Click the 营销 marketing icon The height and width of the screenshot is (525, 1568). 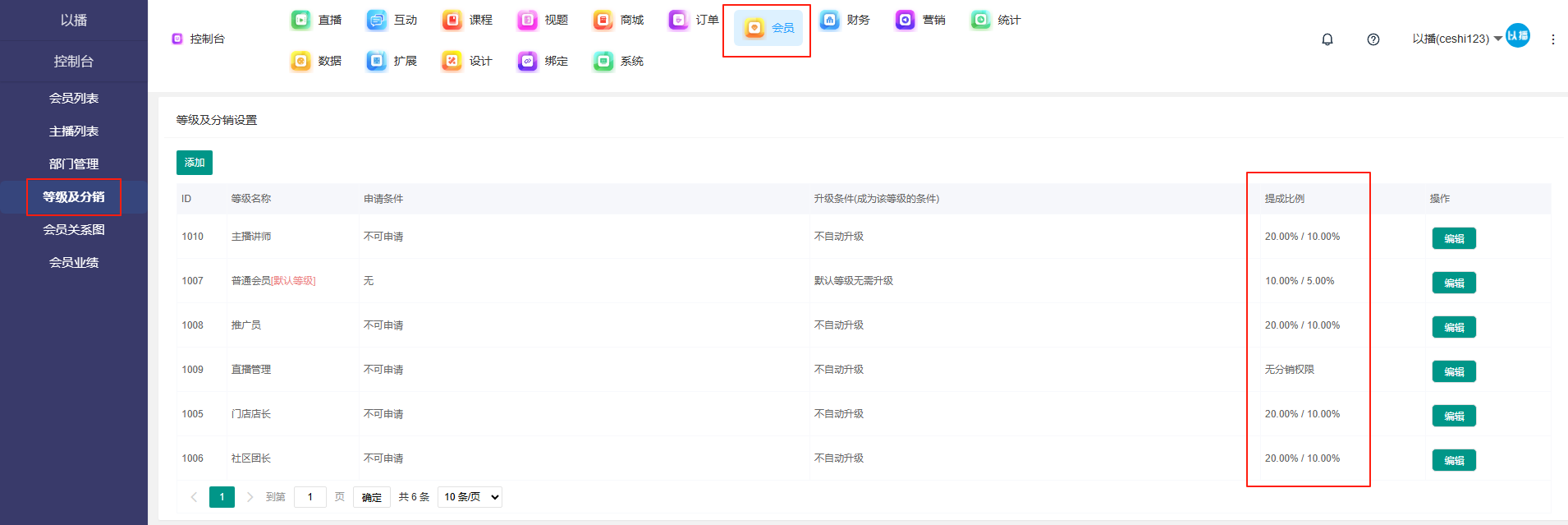(905, 20)
